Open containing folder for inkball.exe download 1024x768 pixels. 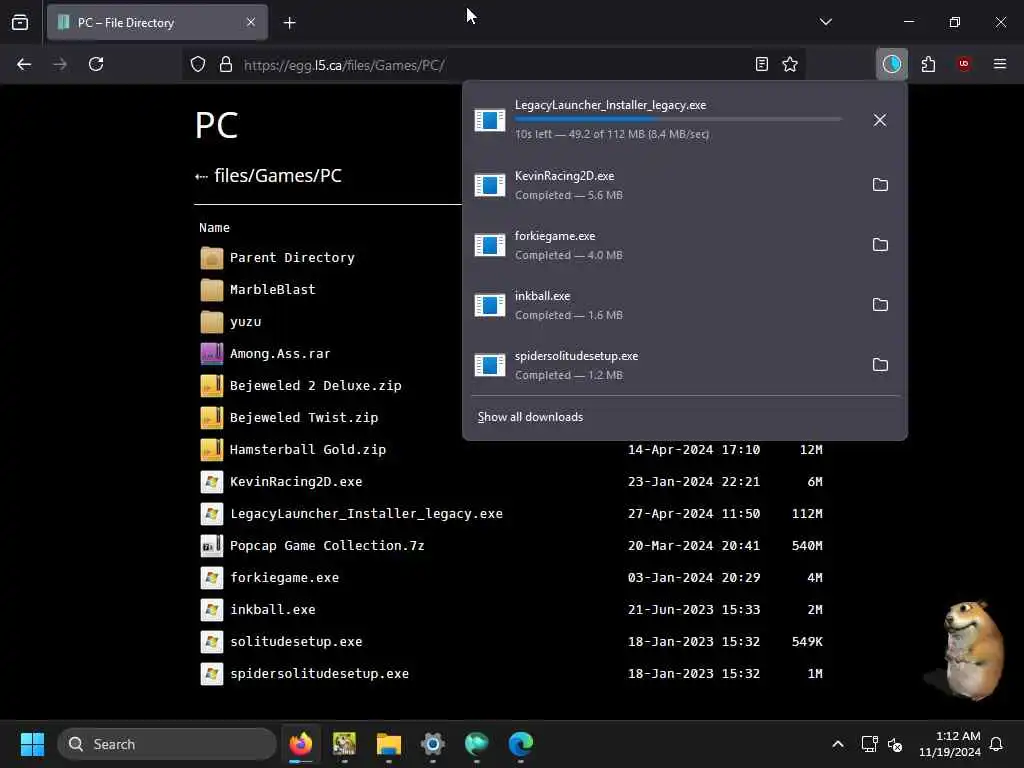pos(880,305)
